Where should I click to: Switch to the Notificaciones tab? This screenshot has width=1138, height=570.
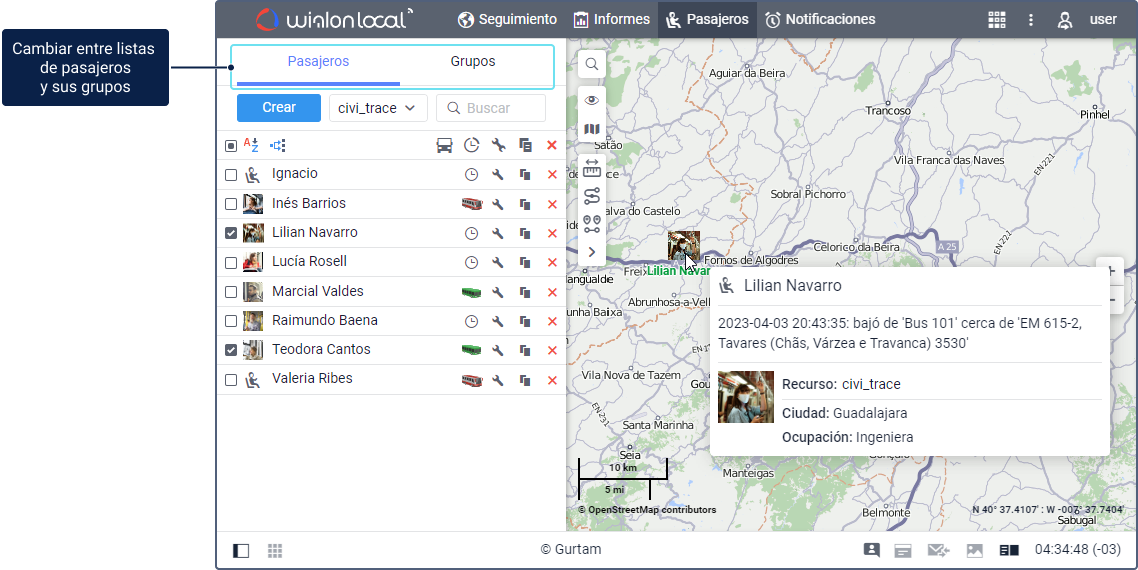coord(820,20)
